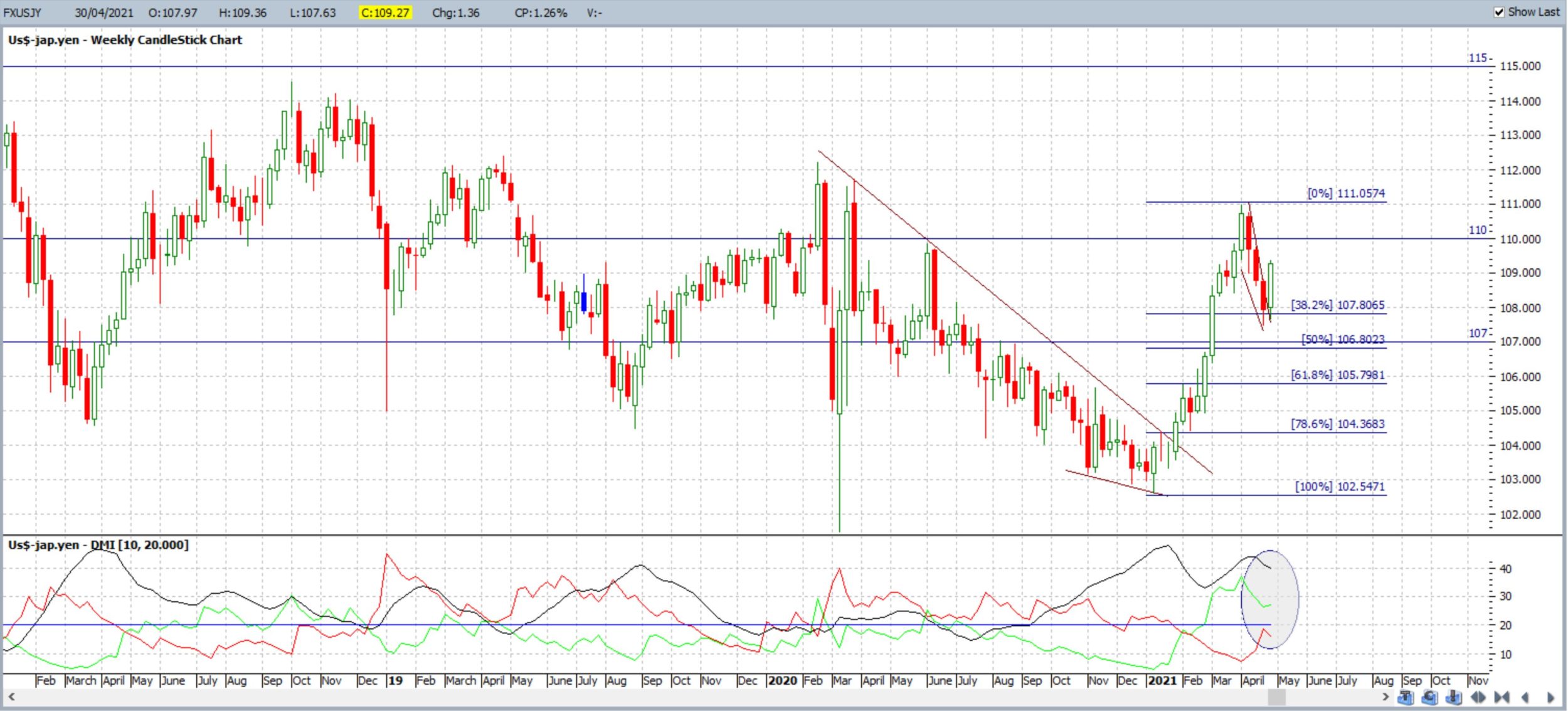Click the DMI axis value 10
The height and width of the screenshot is (711, 1568).
(1505, 655)
